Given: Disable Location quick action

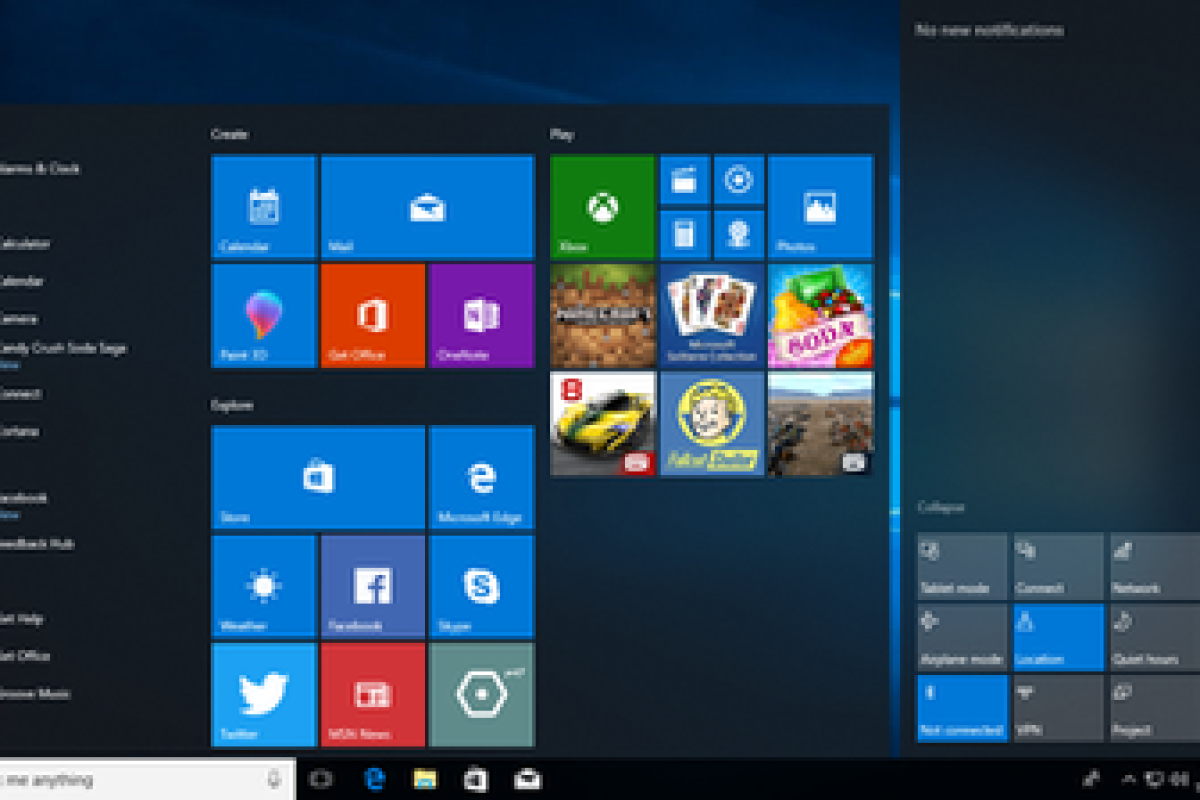Looking at the screenshot, I should coord(1058,637).
